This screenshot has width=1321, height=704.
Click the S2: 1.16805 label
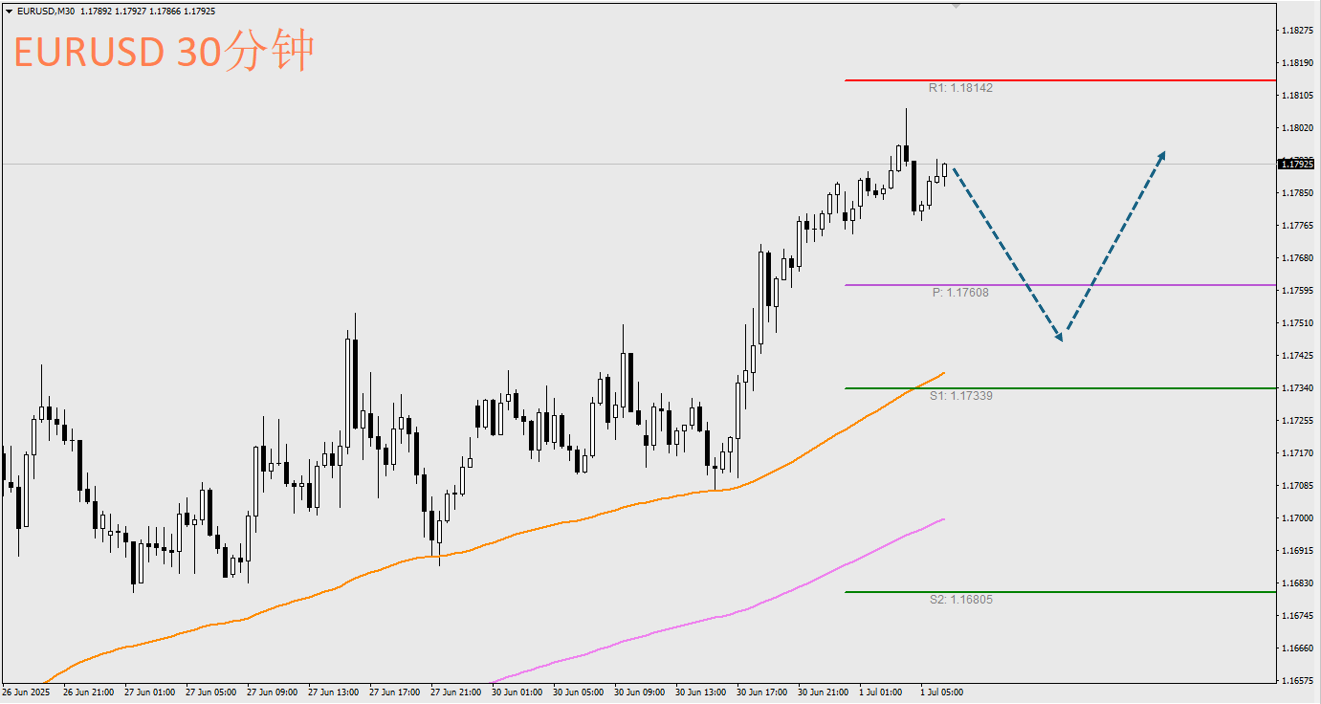[960, 600]
